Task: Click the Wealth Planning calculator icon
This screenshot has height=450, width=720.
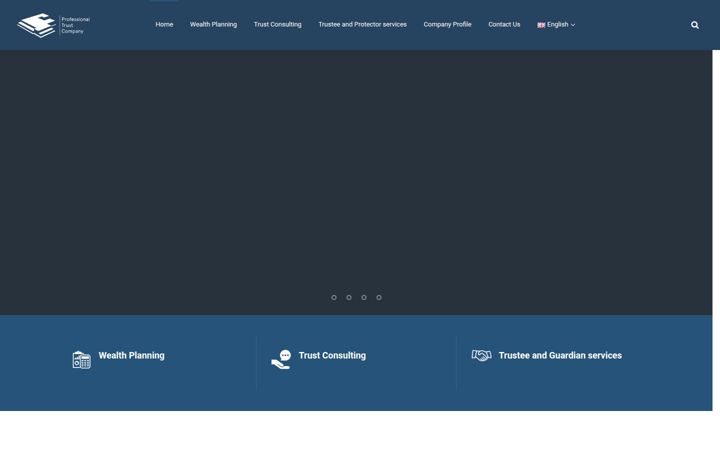Action: click(81, 360)
